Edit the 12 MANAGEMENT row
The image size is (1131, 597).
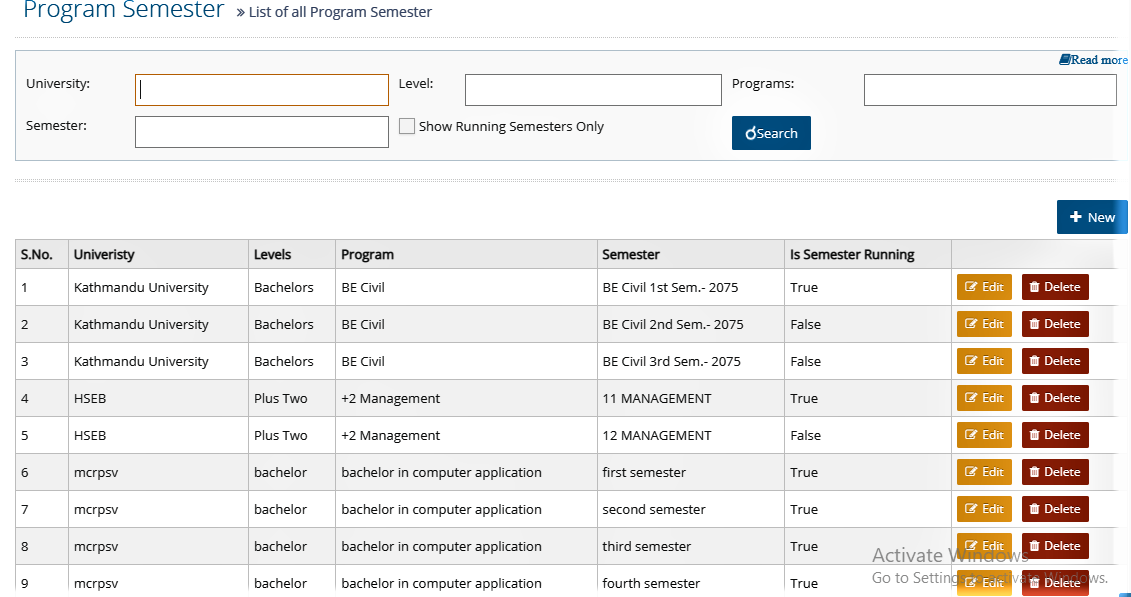(x=984, y=435)
